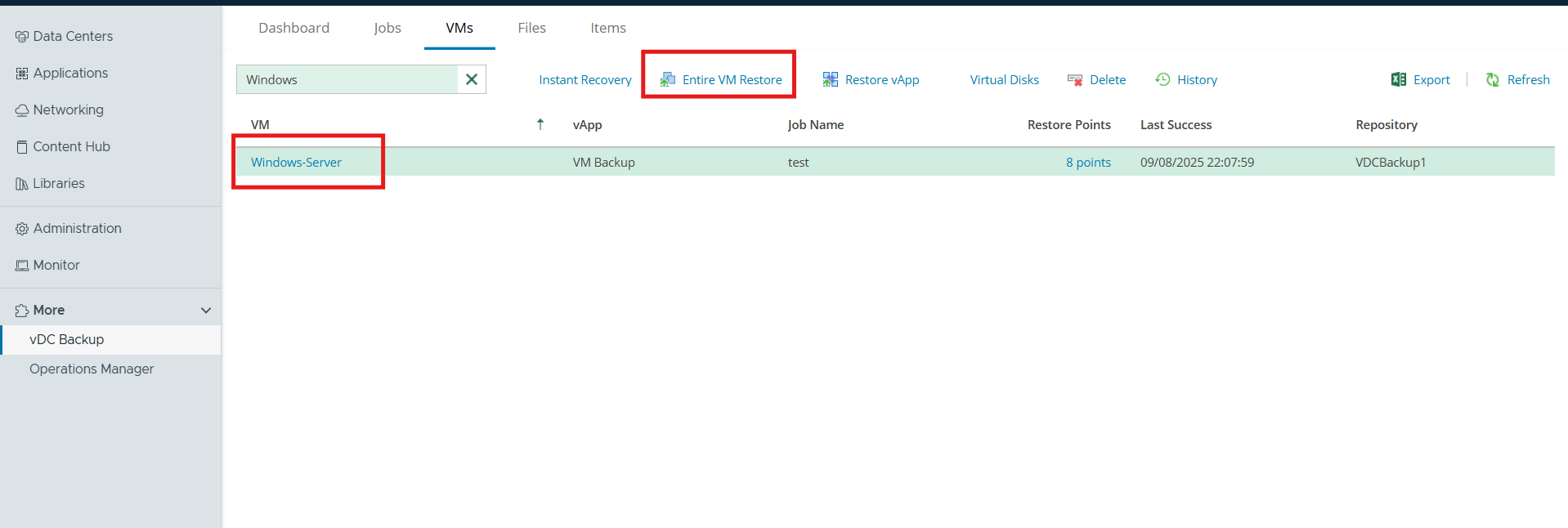Image resolution: width=1568 pixels, height=528 pixels.
Task: Click the More label in sidebar
Action: tap(49, 311)
